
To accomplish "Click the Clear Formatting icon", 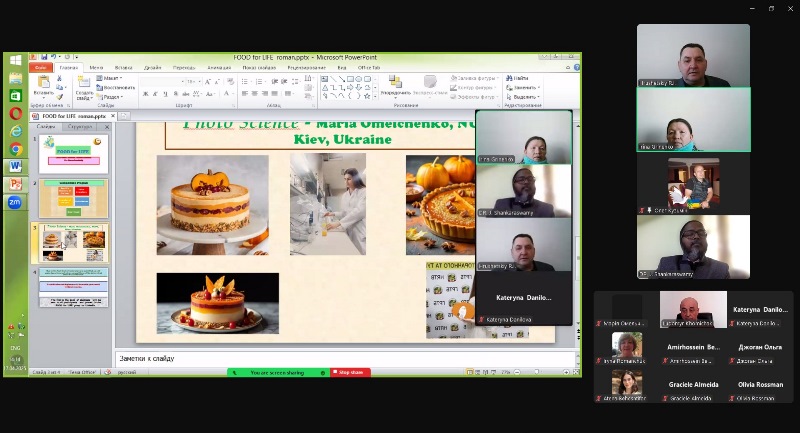I will pos(230,82).
